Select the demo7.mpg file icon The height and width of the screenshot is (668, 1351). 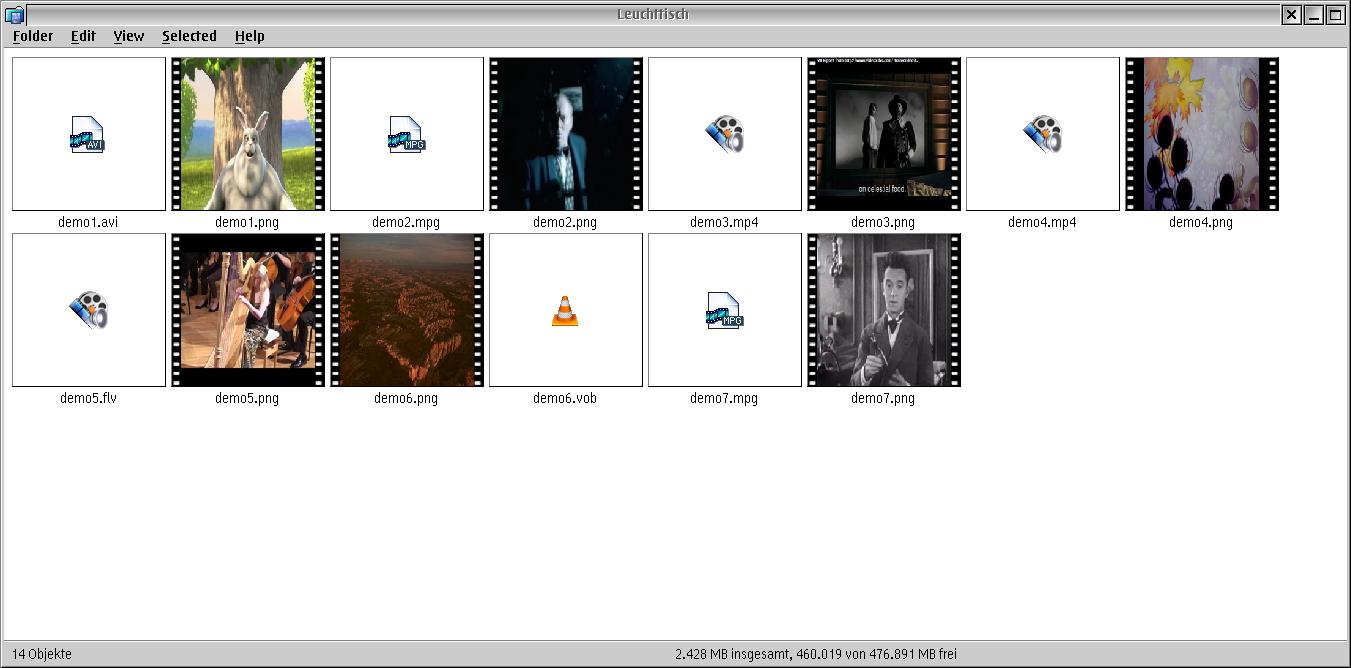(724, 310)
